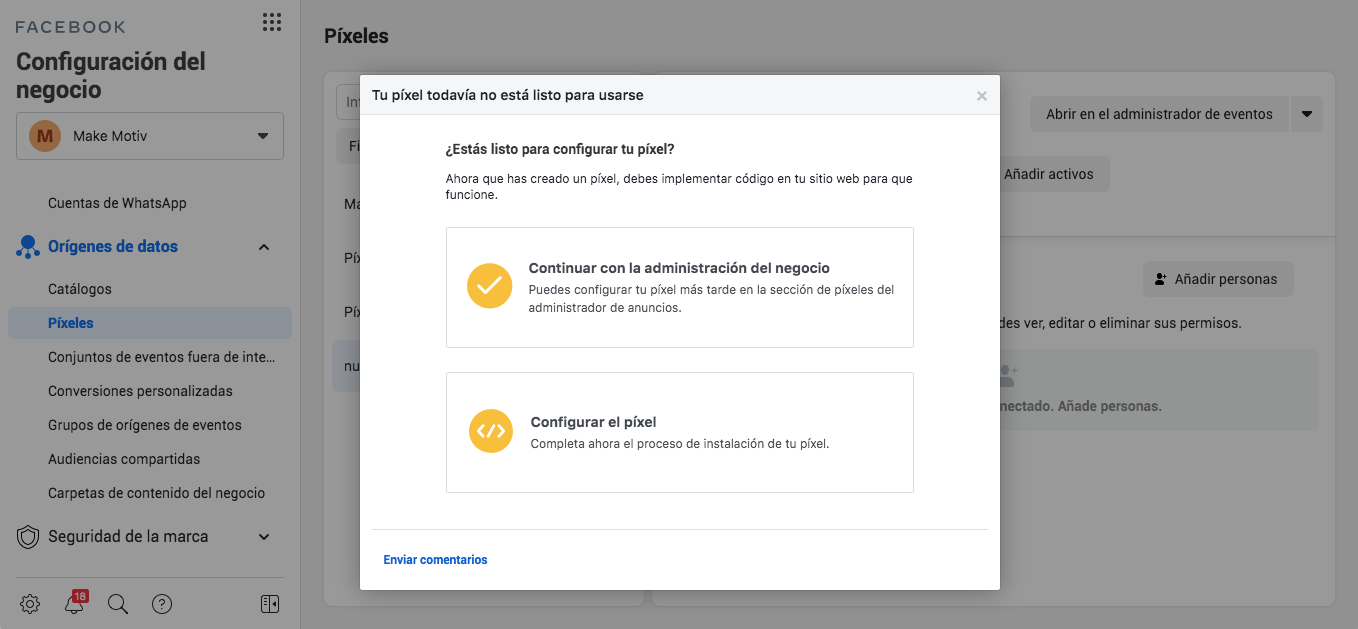Open Cuentas de WhatsApp in sidebar
Image resolution: width=1358 pixels, height=629 pixels.
[x=117, y=203]
